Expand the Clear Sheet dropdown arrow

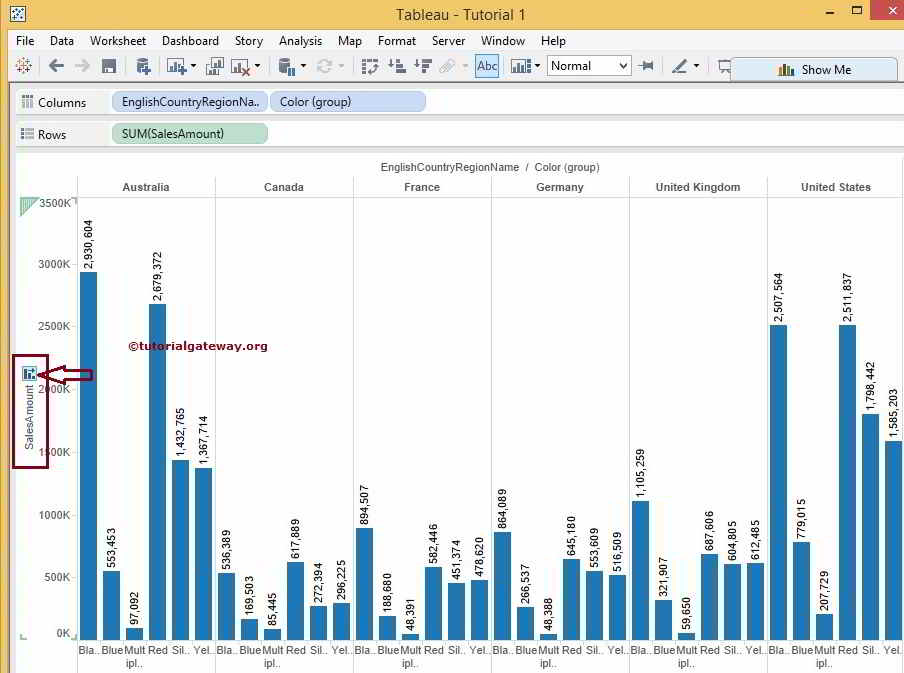point(257,66)
